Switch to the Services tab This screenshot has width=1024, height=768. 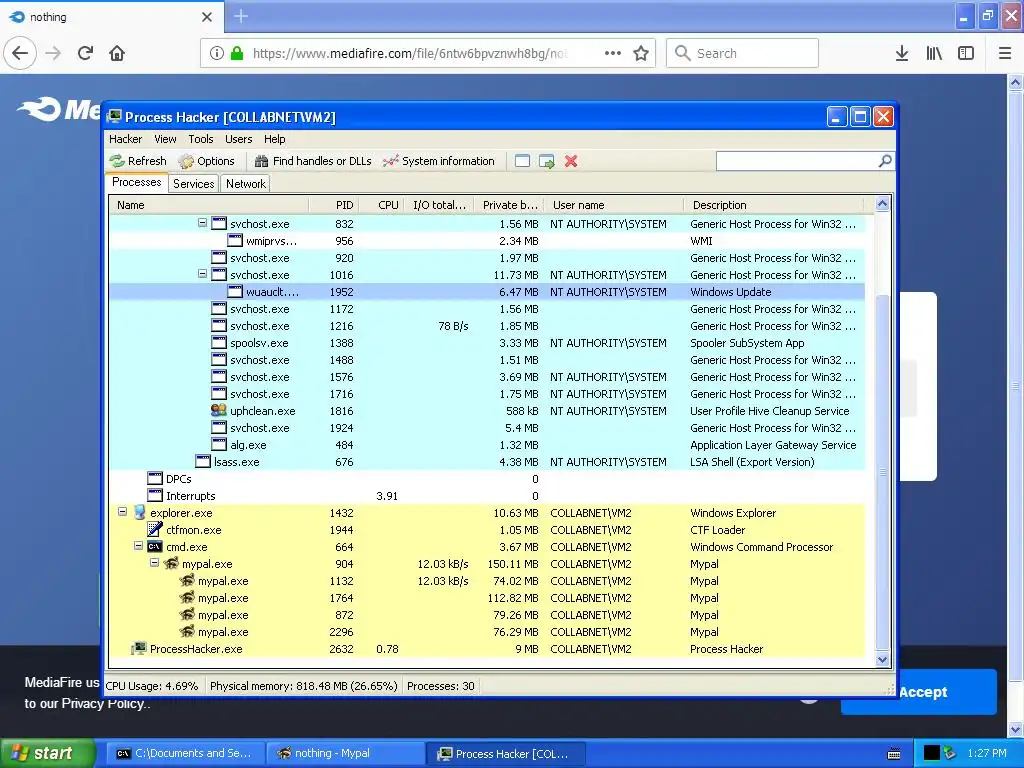194,184
